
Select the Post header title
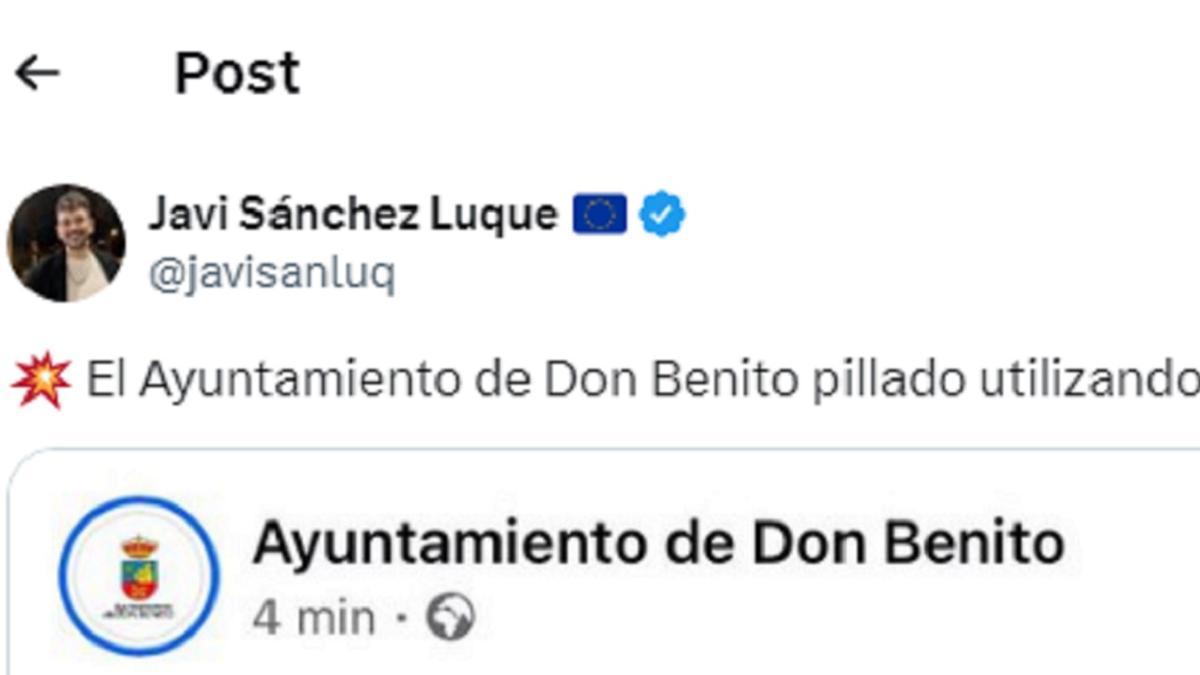click(x=237, y=70)
